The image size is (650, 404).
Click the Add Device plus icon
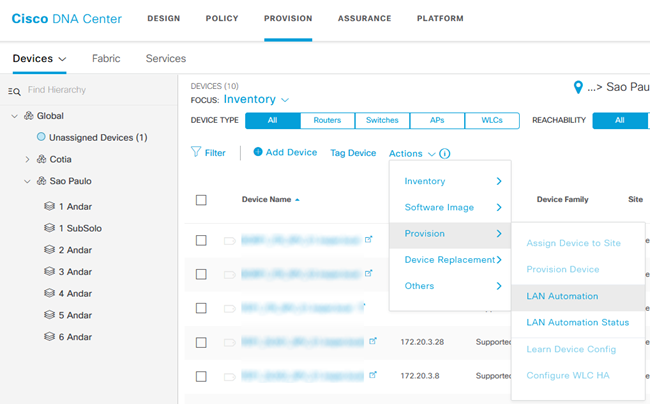tap(258, 152)
